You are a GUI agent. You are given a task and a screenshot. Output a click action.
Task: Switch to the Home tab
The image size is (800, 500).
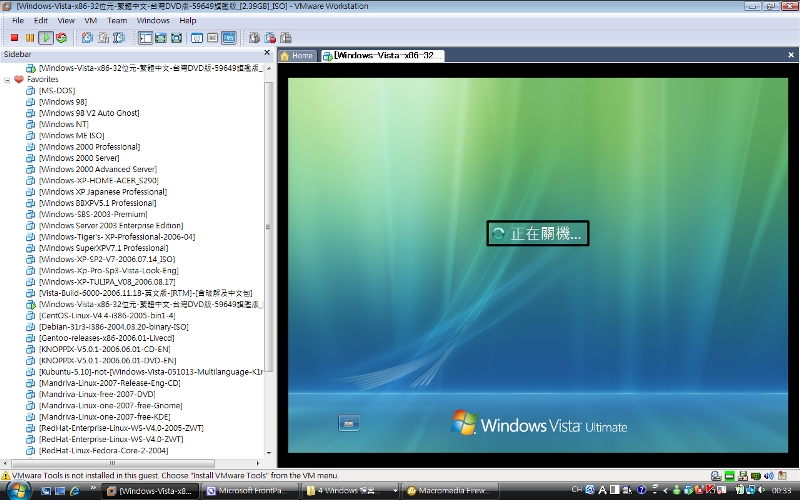pos(297,56)
